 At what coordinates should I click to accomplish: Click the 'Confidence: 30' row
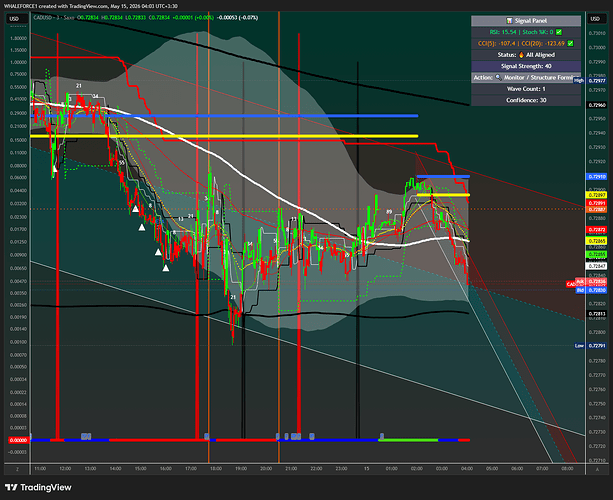(x=526, y=100)
